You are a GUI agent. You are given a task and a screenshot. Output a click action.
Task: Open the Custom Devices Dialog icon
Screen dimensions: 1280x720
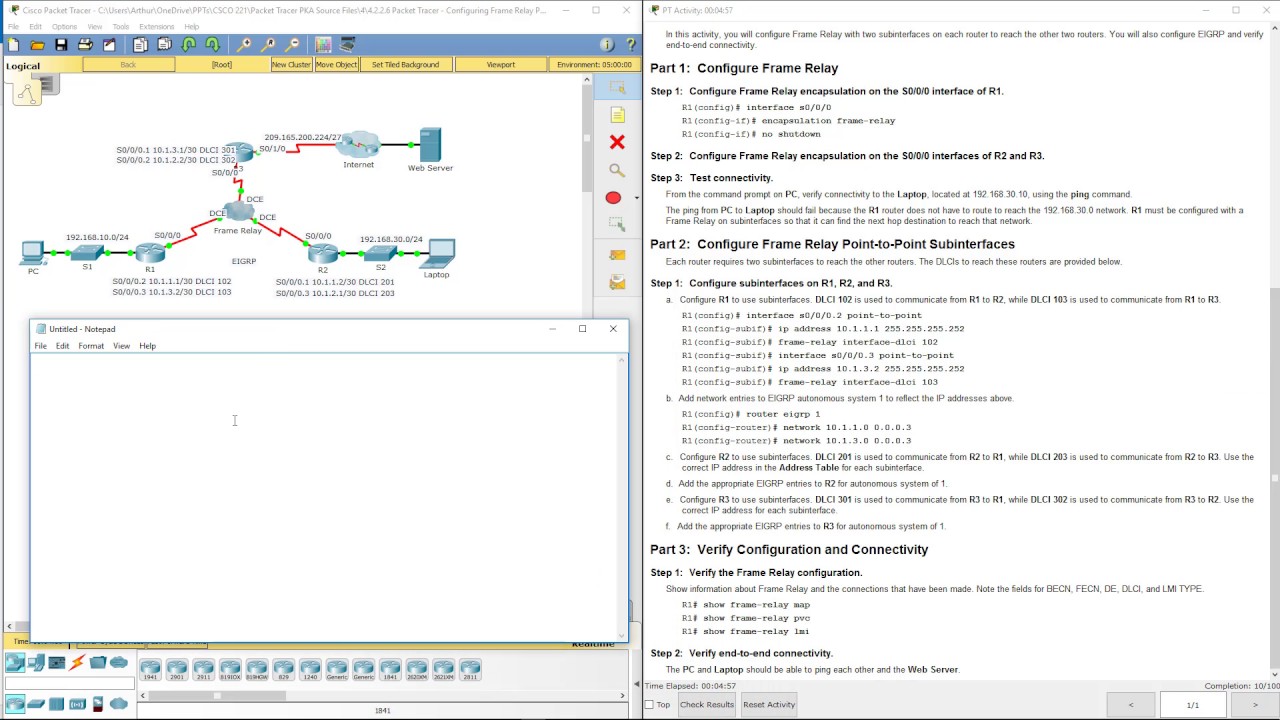347,45
